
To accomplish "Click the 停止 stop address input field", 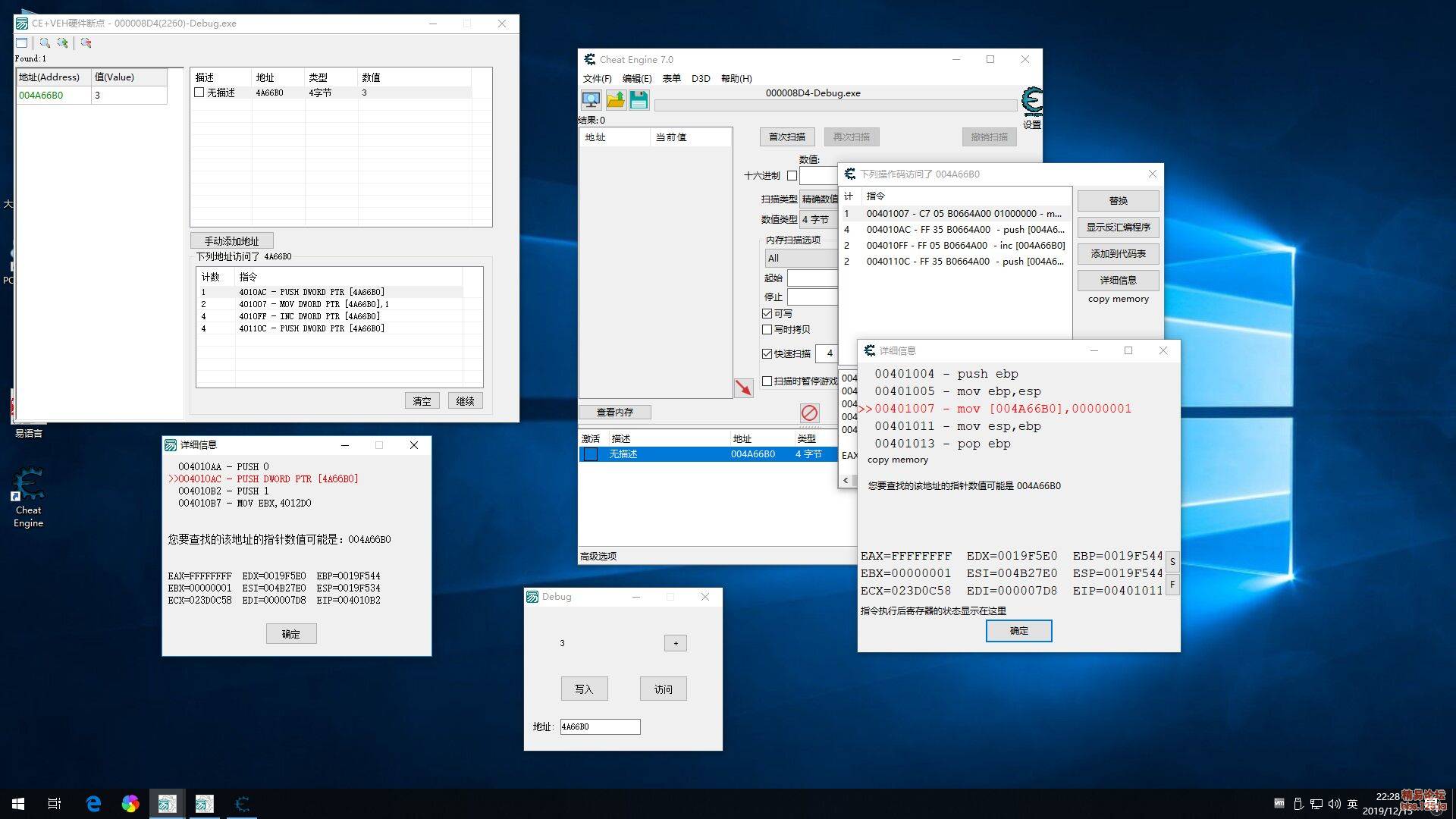I will click(x=812, y=297).
